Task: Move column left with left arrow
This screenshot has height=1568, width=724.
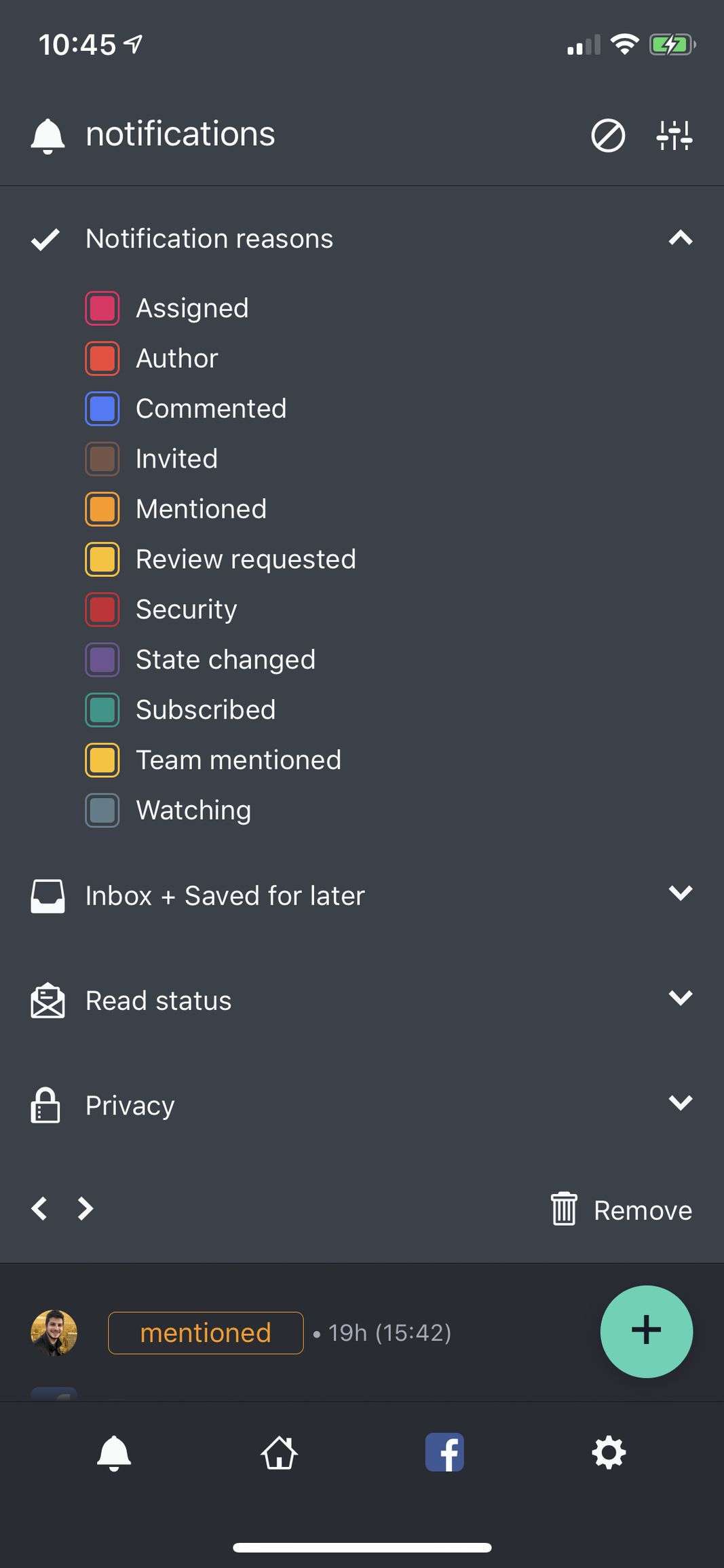Action: point(39,1208)
